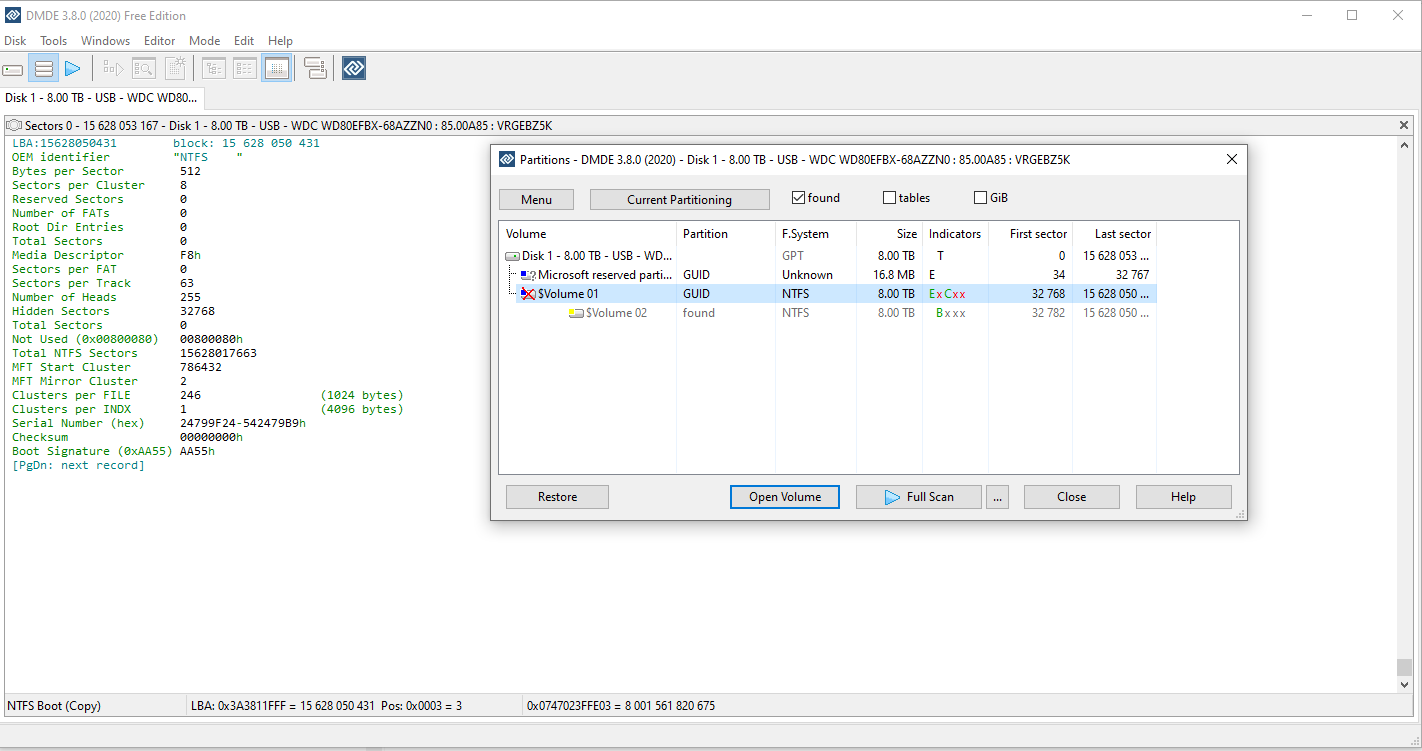Image resolution: width=1422 pixels, height=751 pixels.
Task: Select the $Volume 02 found row
Action: 828,313
